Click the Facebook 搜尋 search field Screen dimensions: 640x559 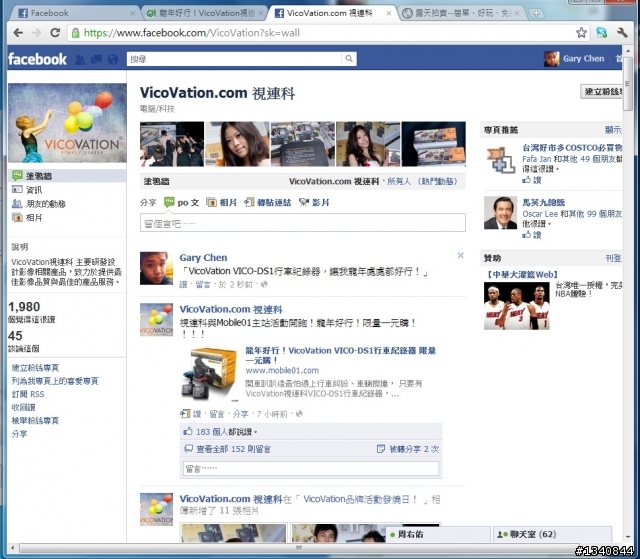(x=235, y=59)
